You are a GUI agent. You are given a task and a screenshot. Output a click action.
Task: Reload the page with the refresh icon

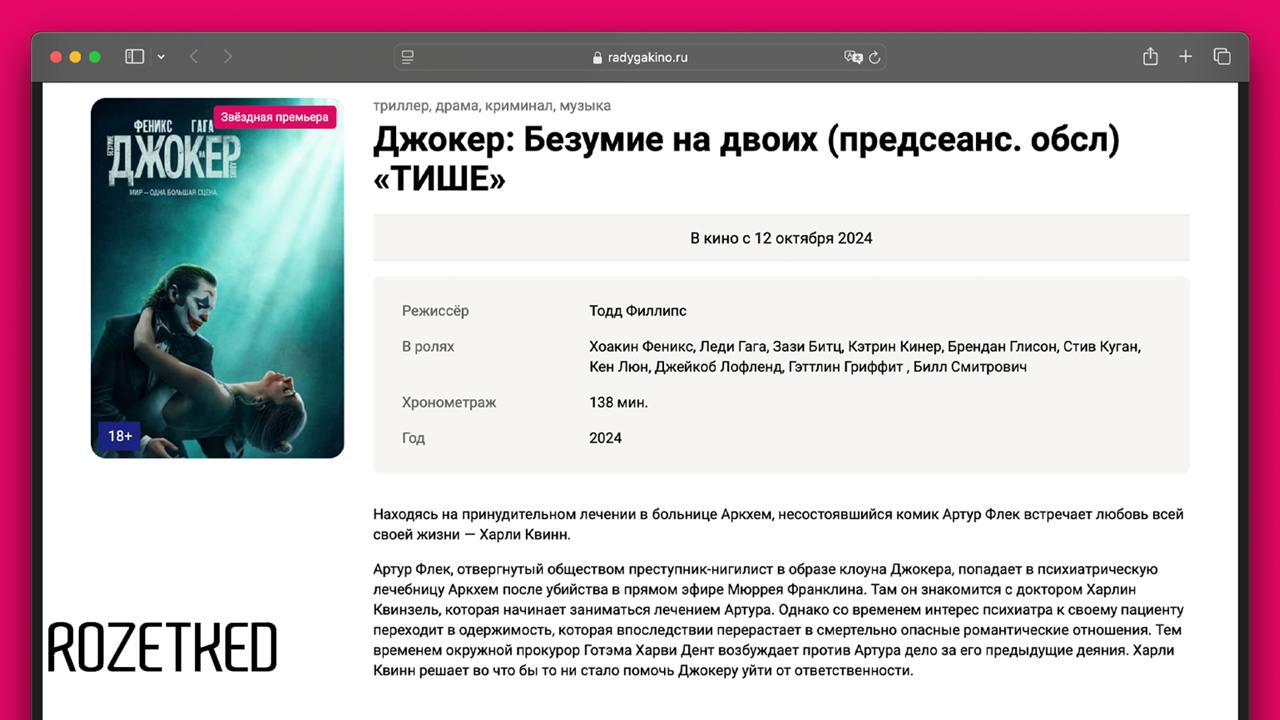pos(875,57)
